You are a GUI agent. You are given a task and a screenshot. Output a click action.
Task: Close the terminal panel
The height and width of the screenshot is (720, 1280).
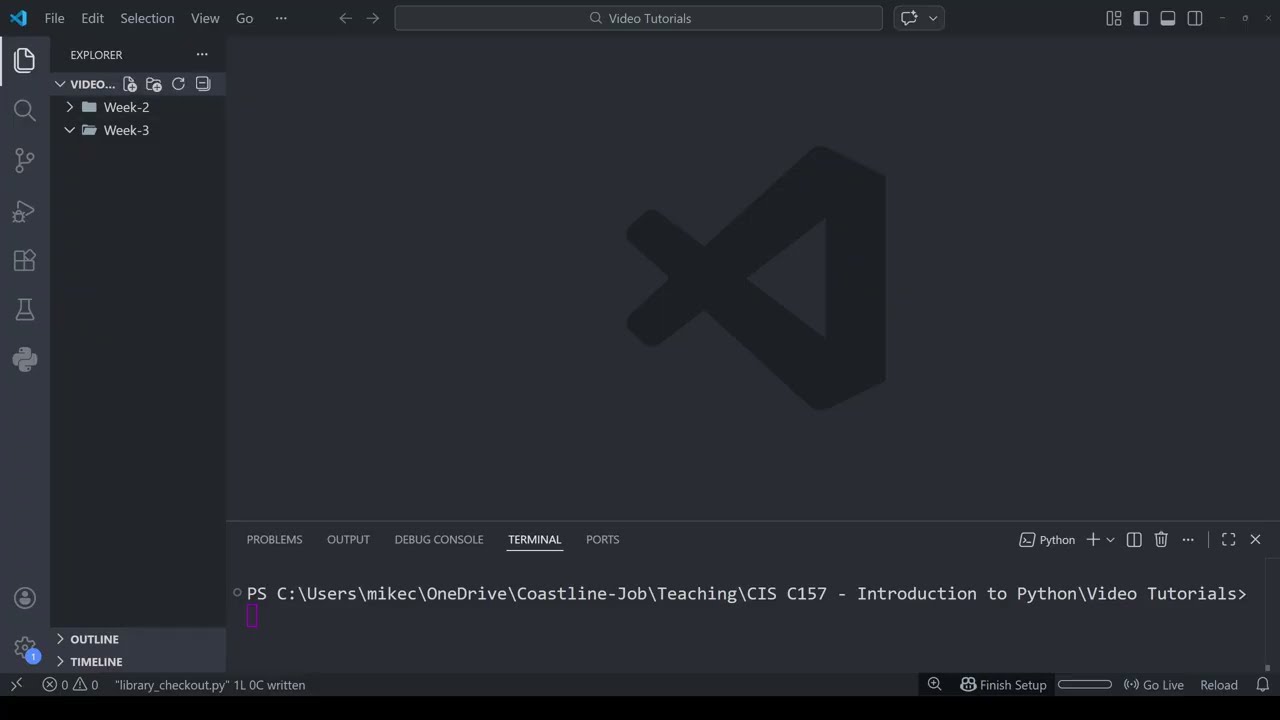[x=1256, y=540]
